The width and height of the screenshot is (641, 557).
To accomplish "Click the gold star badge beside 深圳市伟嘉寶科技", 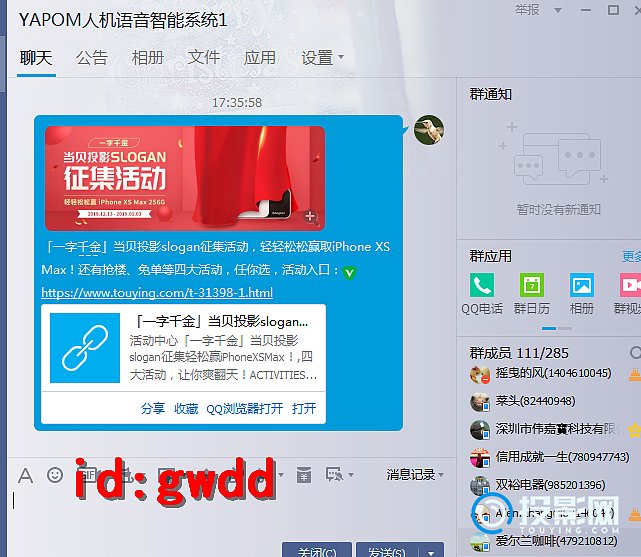I will (x=634, y=430).
